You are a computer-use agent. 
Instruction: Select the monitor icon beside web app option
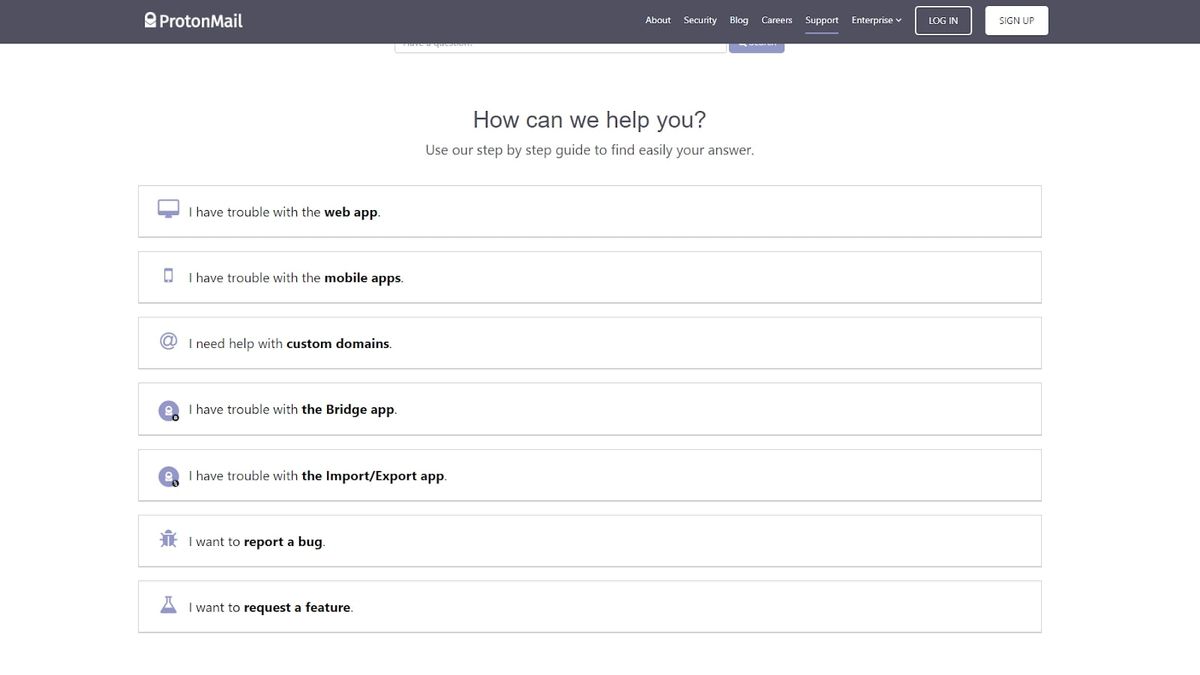coord(167,208)
